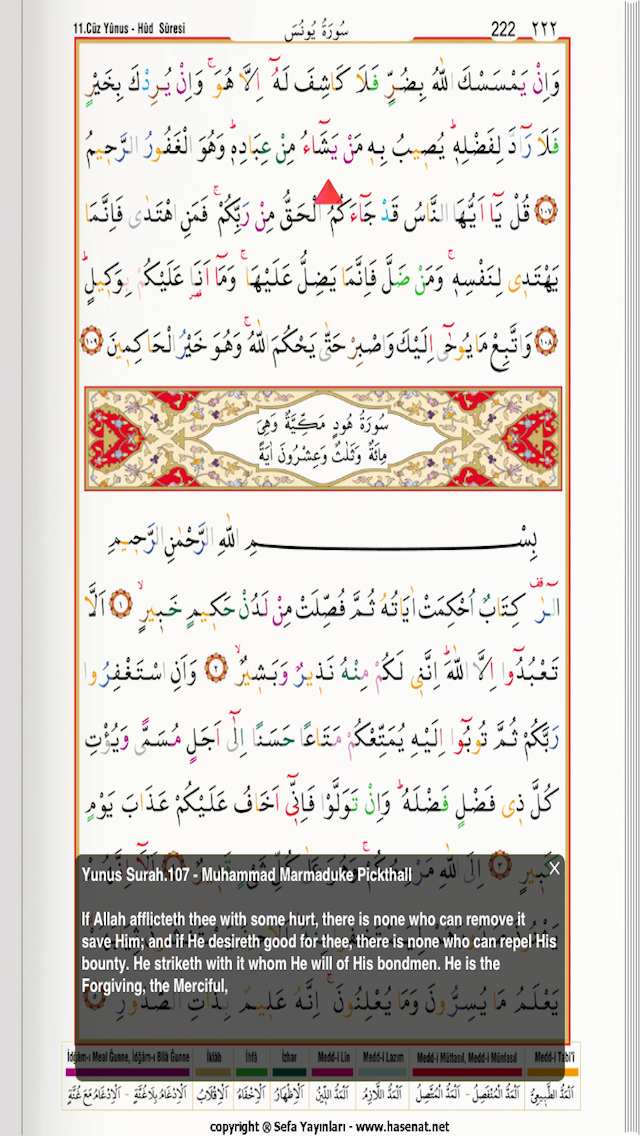640x1136 pixels.
Task: Click the red triangle verse marker
Action: pos(328,192)
